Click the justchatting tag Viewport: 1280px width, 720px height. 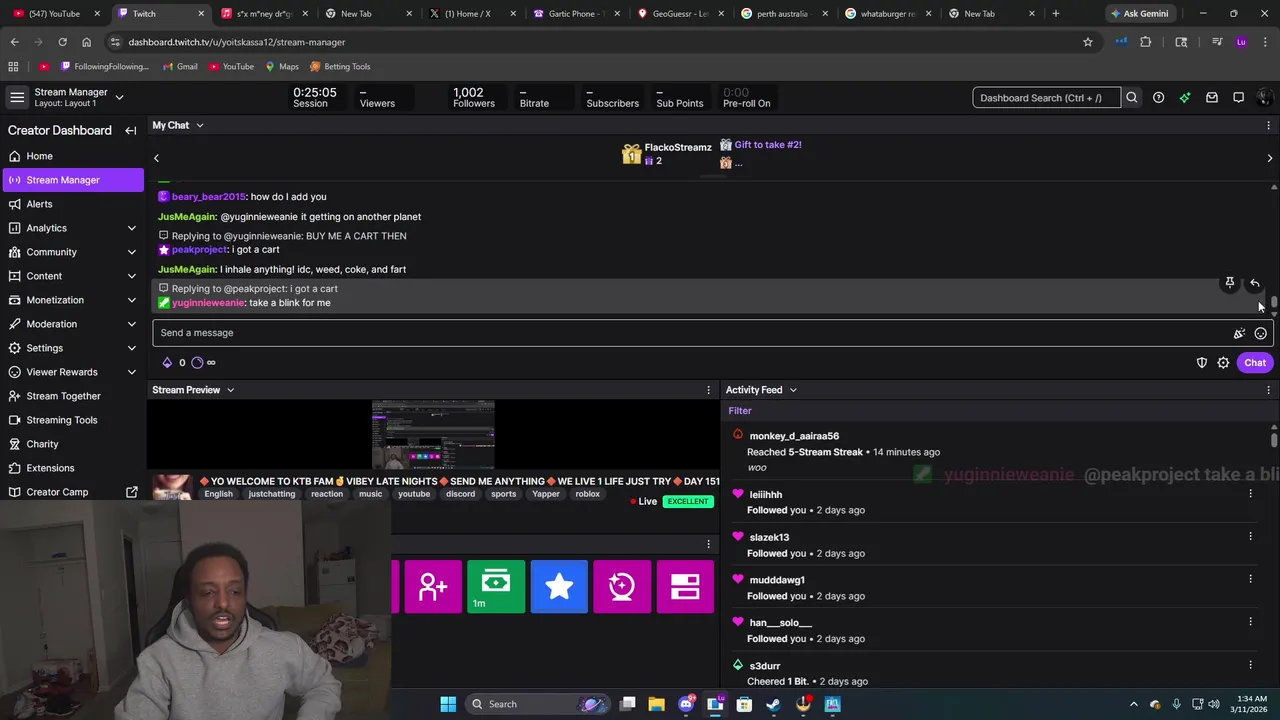(272, 494)
